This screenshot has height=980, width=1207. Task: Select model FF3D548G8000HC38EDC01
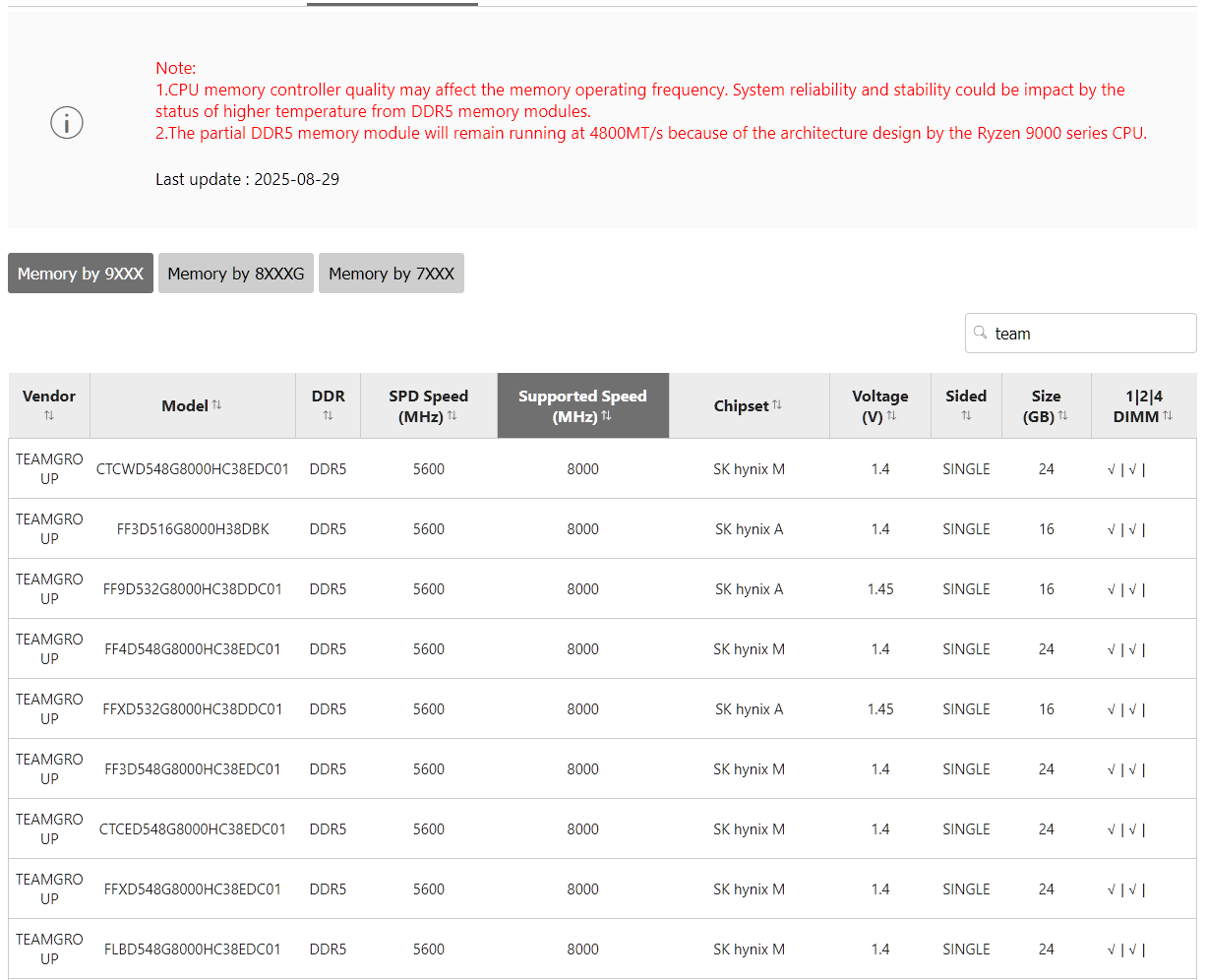coord(193,769)
